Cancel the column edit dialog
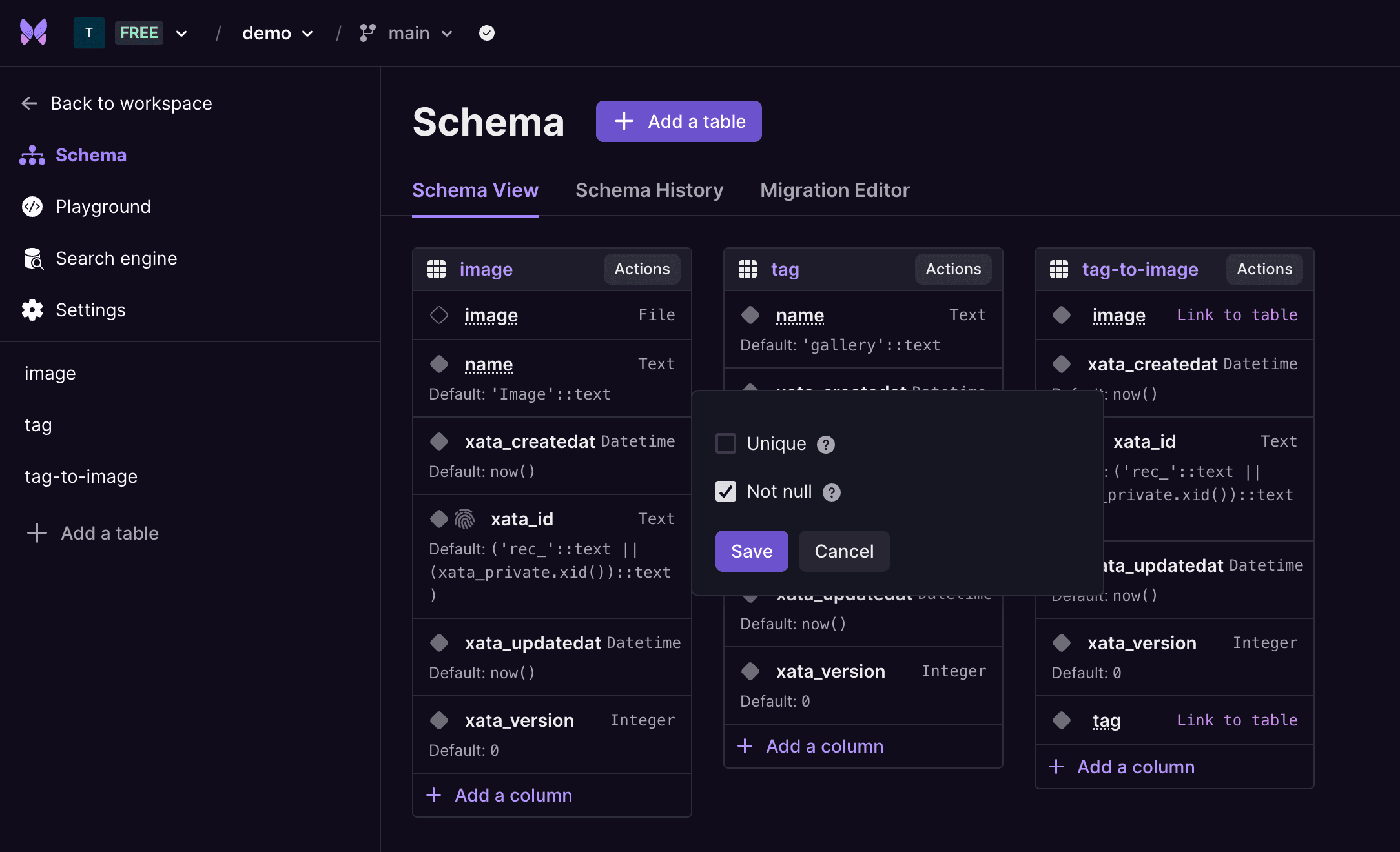This screenshot has height=852, width=1400. coord(843,551)
